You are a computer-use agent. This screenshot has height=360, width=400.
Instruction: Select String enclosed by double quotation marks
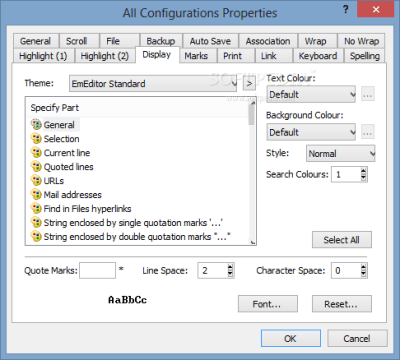click(x=137, y=237)
